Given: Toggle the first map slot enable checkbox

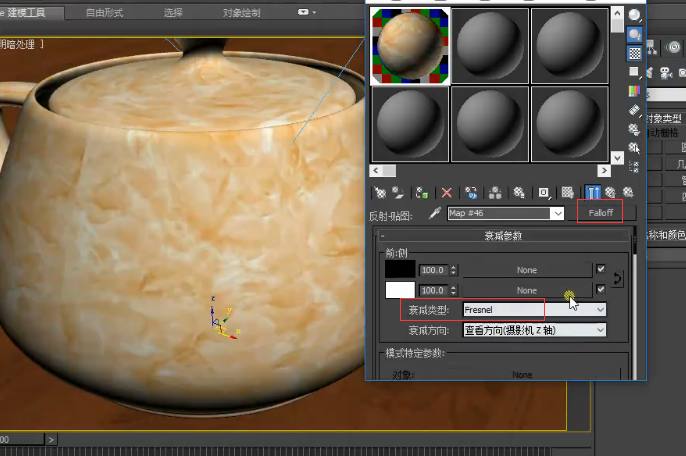Looking at the screenshot, I should [600, 270].
